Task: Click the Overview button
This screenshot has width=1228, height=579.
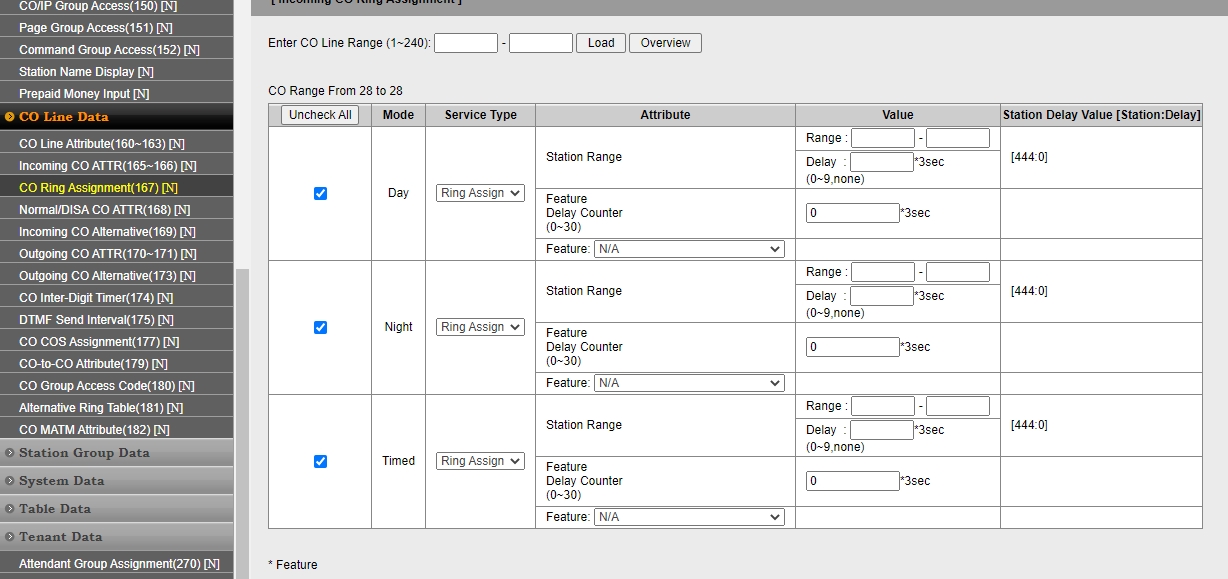Action: click(665, 43)
